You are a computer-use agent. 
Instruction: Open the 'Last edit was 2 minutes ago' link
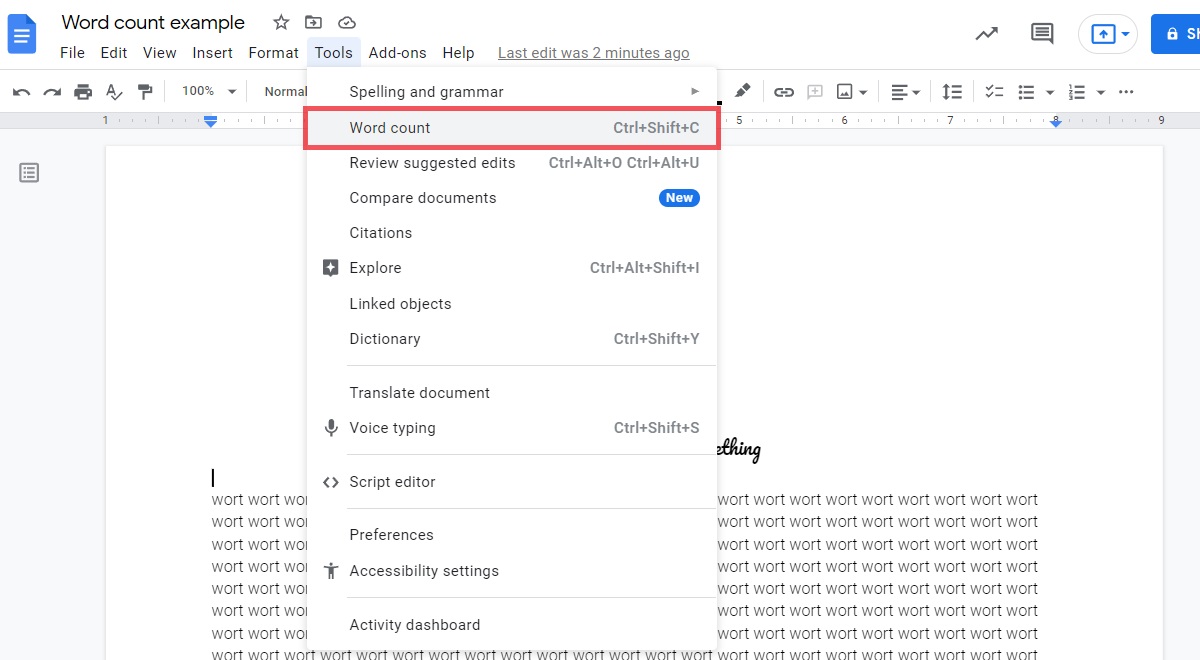[593, 53]
